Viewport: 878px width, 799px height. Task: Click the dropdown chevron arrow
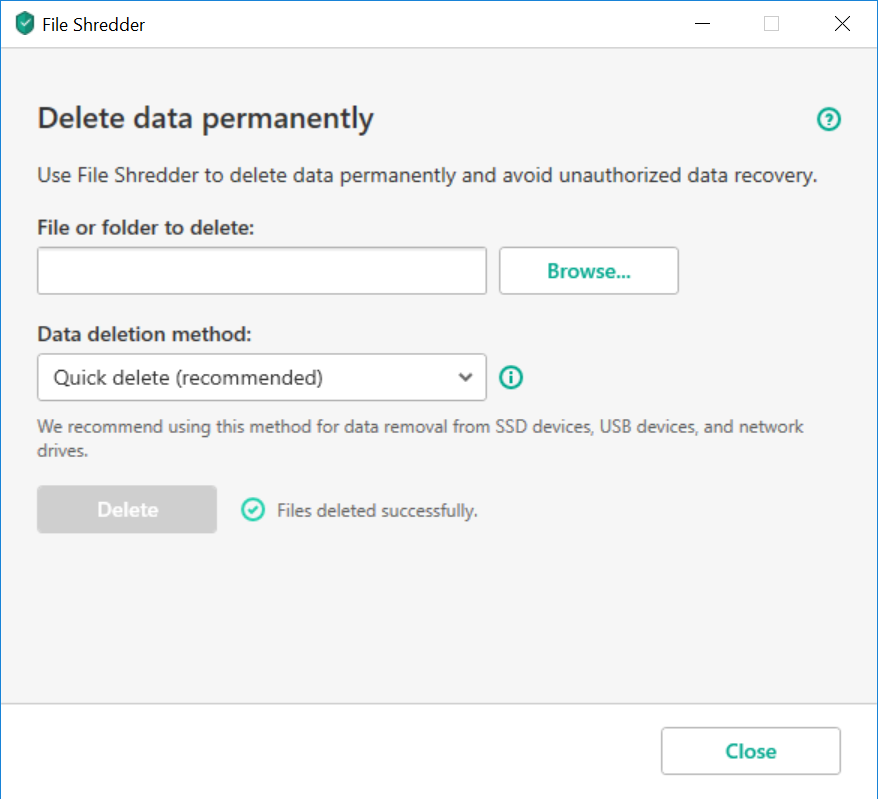pos(465,377)
